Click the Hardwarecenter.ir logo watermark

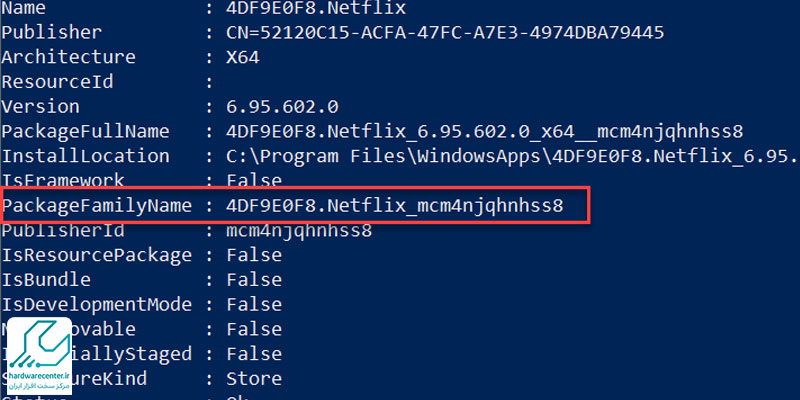[x=39, y=356]
